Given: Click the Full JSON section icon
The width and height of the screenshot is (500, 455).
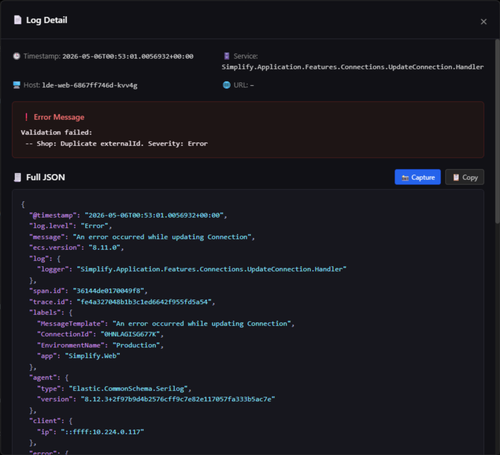Looking at the screenshot, I should 17,177.
